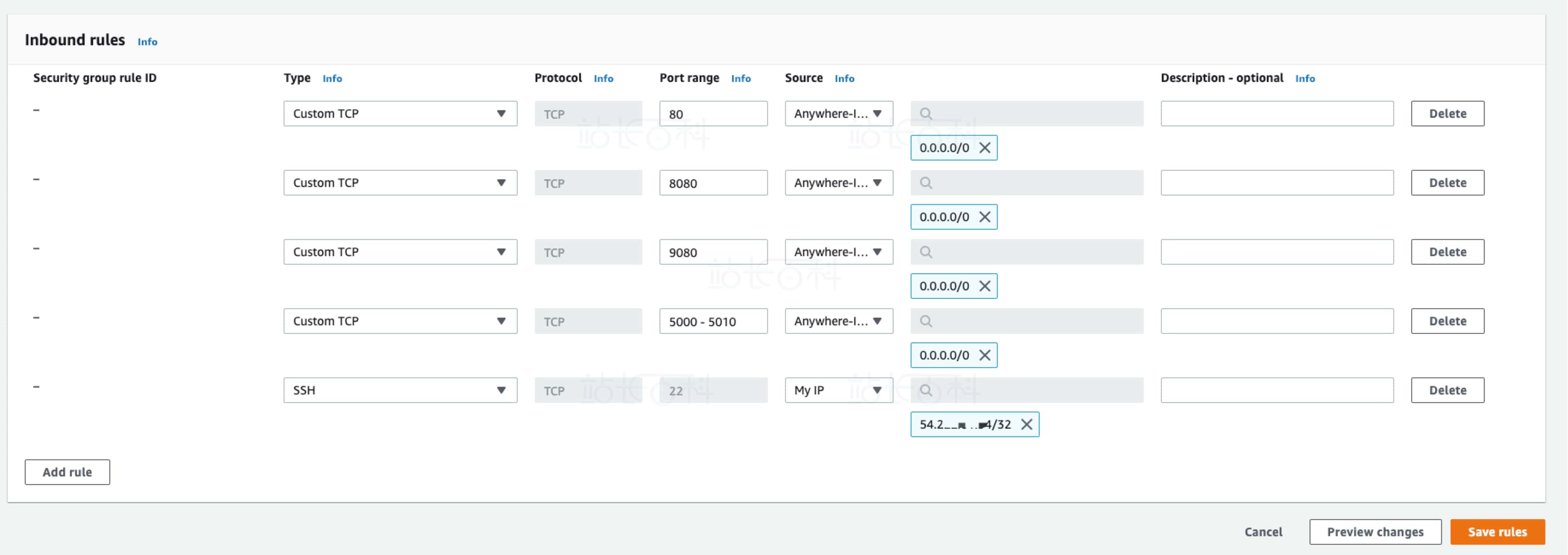Expand the My IP source dropdown
The width and height of the screenshot is (1568, 555).
(x=838, y=391)
